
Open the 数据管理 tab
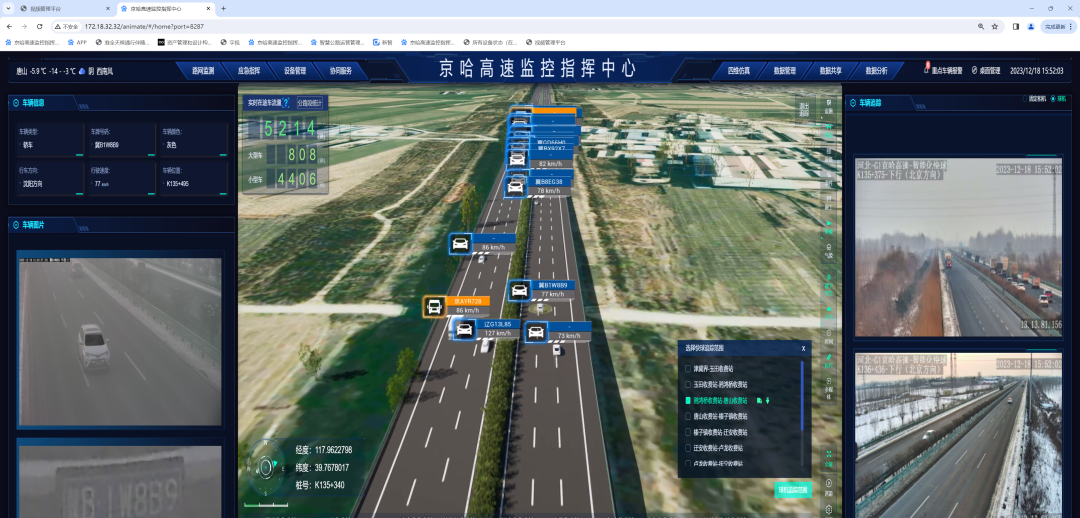(x=785, y=70)
